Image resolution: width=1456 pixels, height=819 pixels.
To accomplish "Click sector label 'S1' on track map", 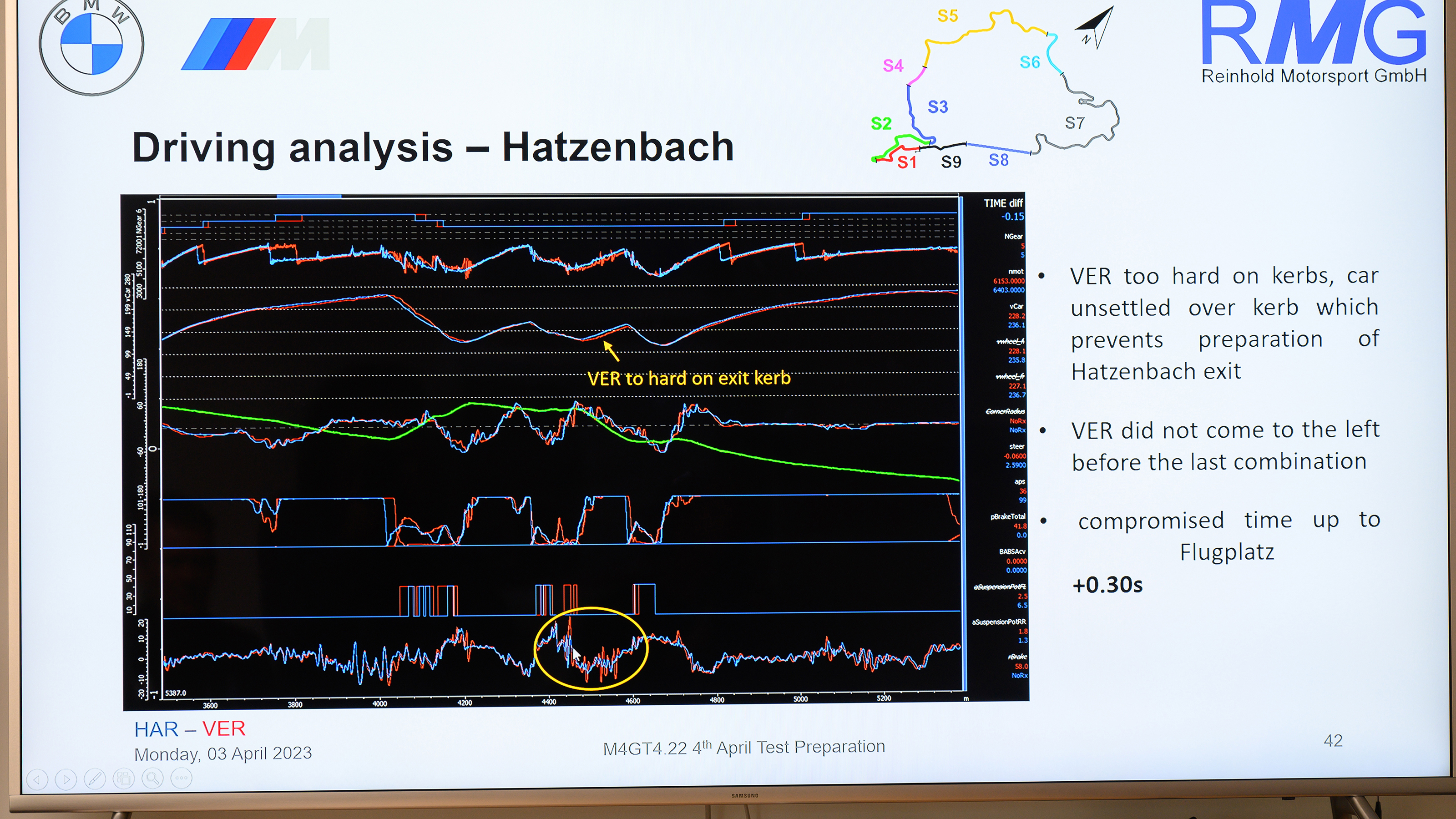I will 907,163.
